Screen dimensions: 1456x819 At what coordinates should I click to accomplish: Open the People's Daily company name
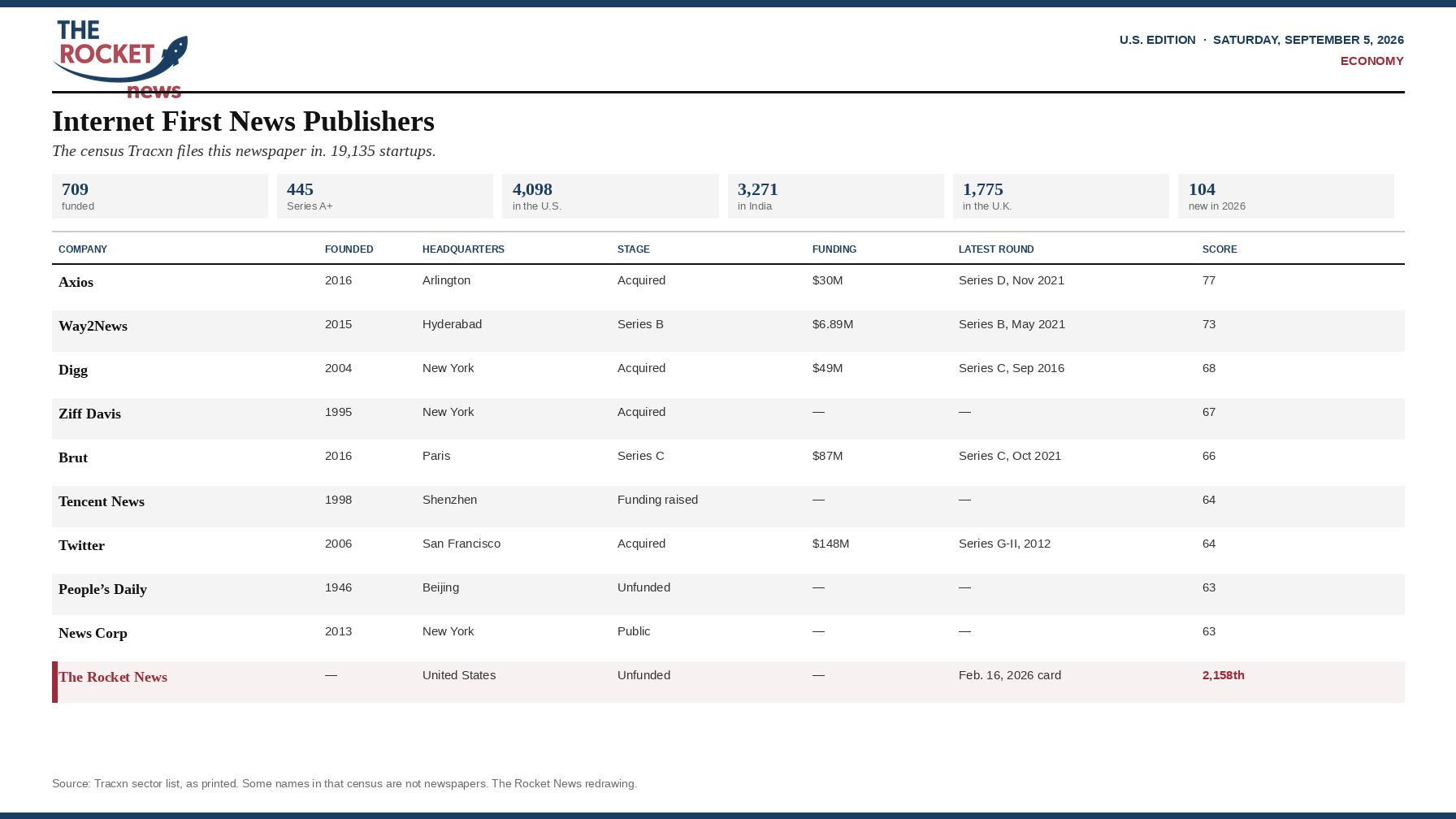coord(102,589)
